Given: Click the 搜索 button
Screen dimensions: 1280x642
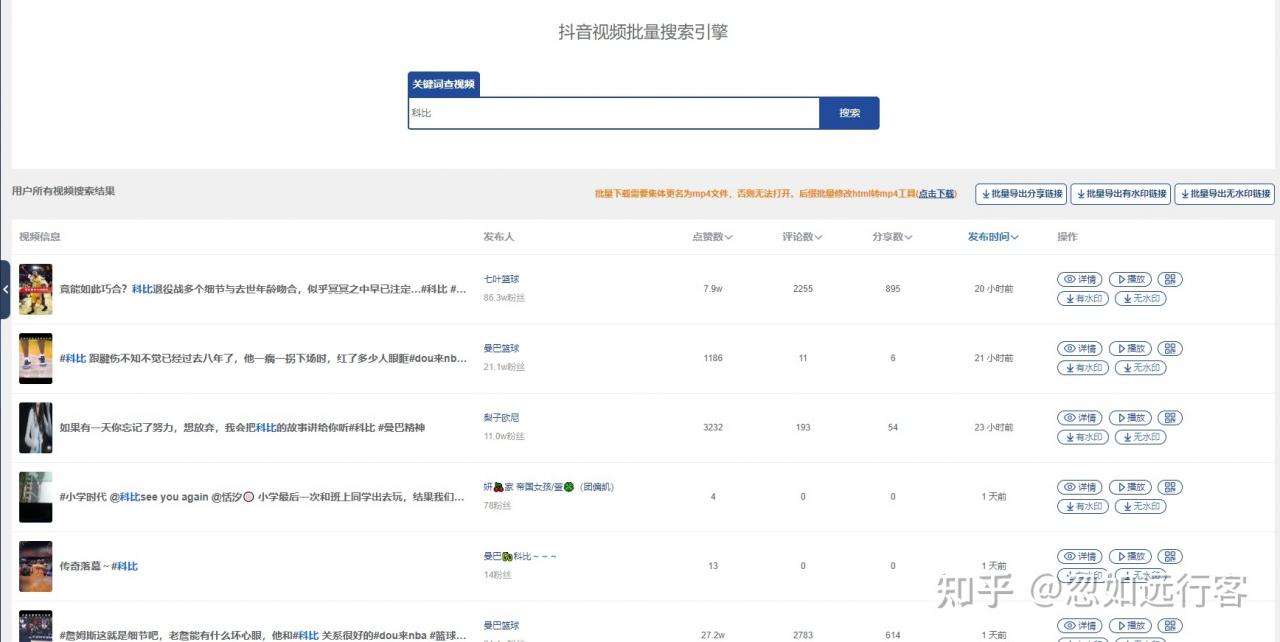Looking at the screenshot, I should pyautogui.click(x=849, y=113).
